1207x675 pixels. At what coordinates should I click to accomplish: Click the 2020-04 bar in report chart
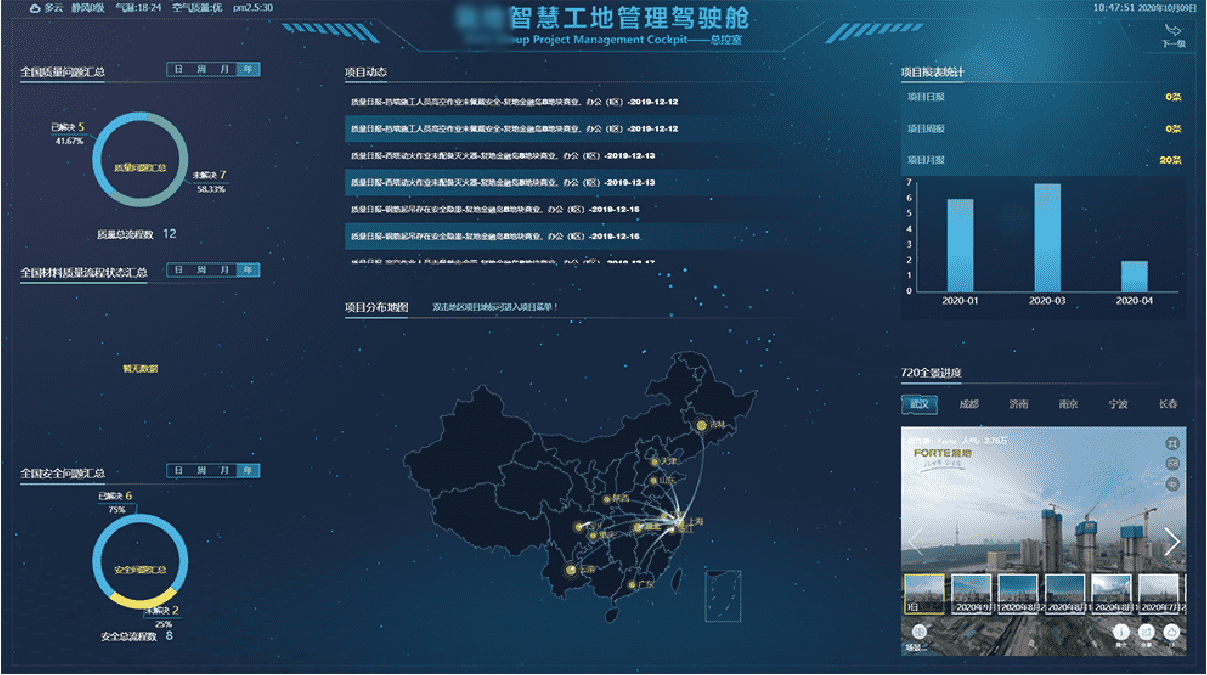[1134, 276]
